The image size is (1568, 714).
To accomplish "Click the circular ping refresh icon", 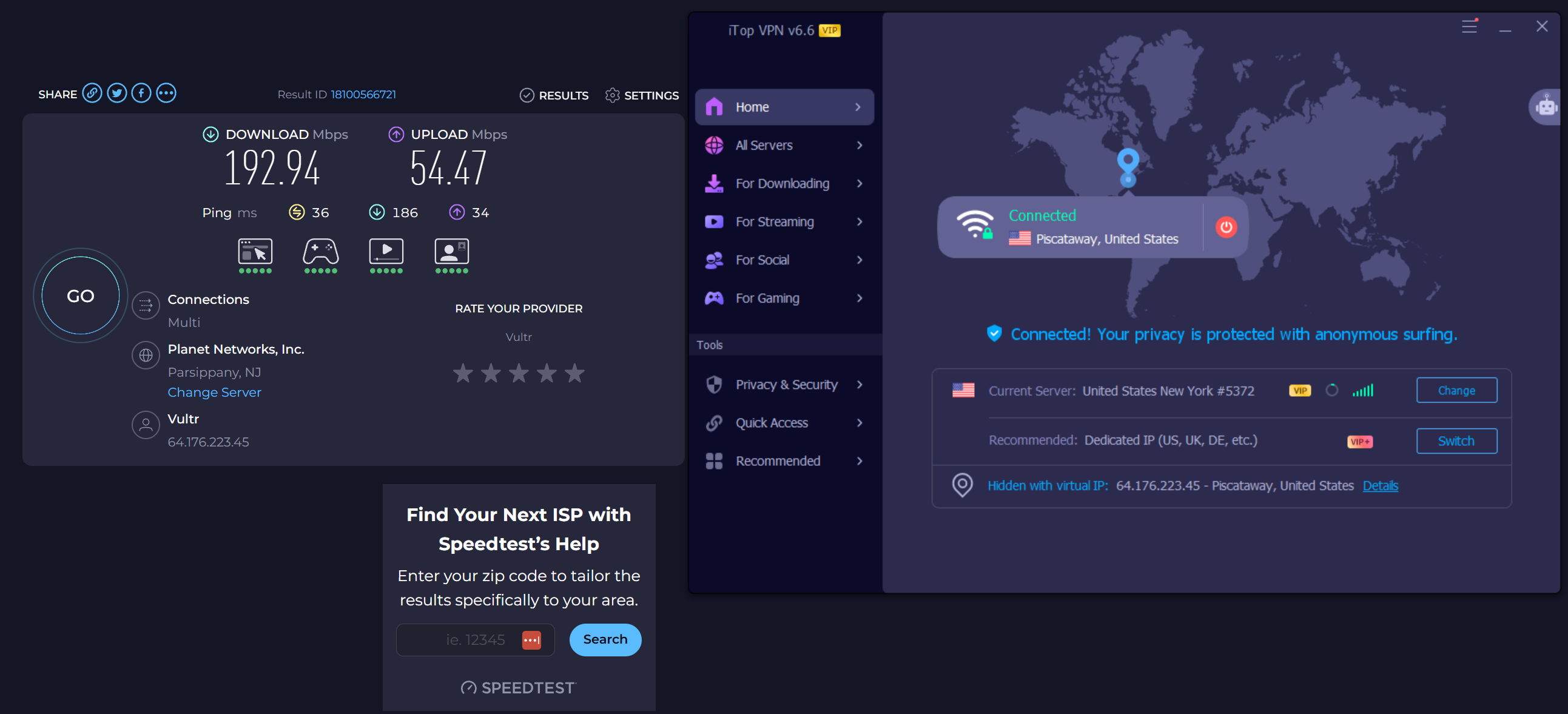I will (1332, 391).
